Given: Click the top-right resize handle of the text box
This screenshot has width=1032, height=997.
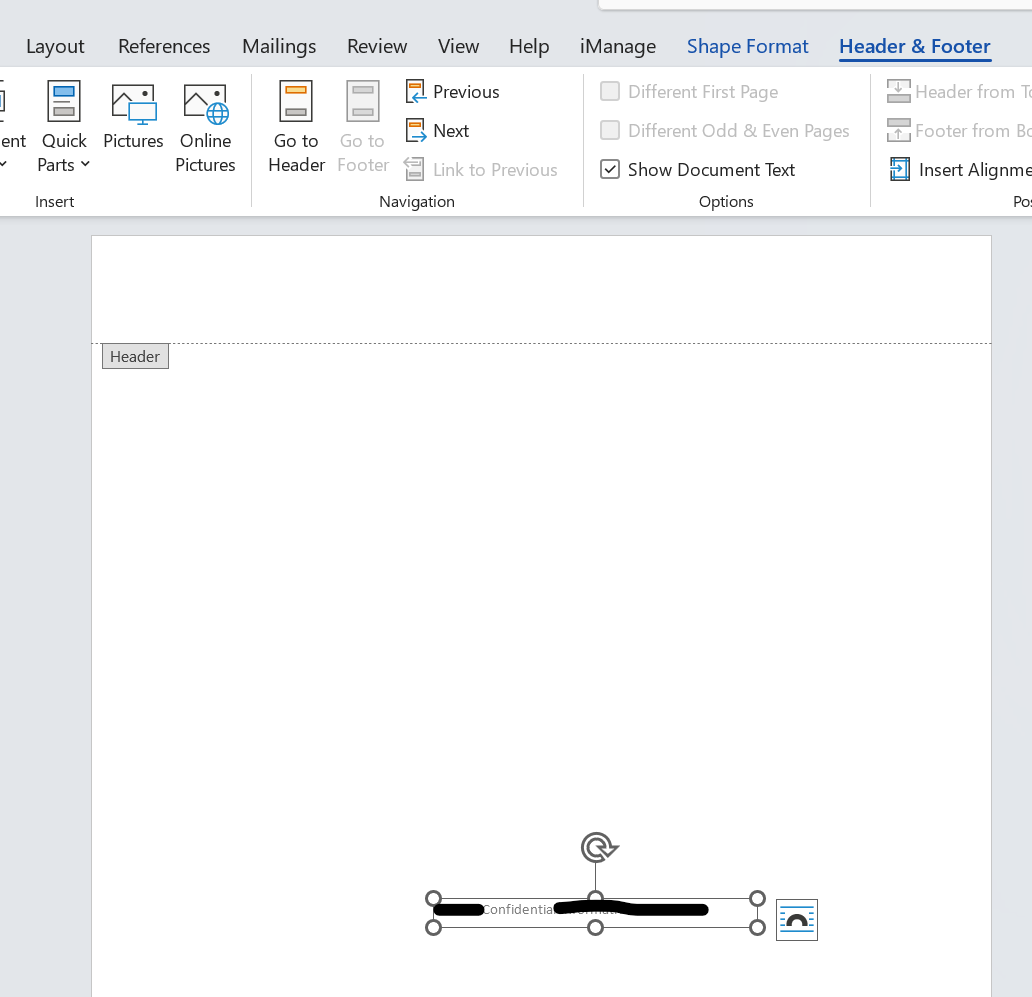Looking at the screenshot, I should click(757, 899).
